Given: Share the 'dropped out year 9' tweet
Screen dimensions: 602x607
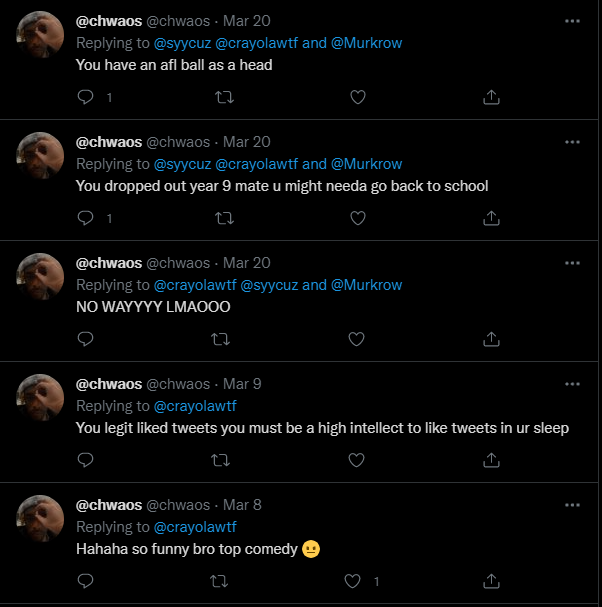Looking at the screenshot, I should 491,218.
